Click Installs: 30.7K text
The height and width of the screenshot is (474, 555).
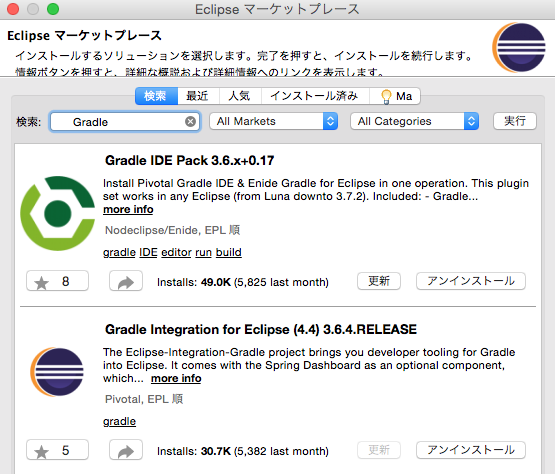(x=243, y=451)
